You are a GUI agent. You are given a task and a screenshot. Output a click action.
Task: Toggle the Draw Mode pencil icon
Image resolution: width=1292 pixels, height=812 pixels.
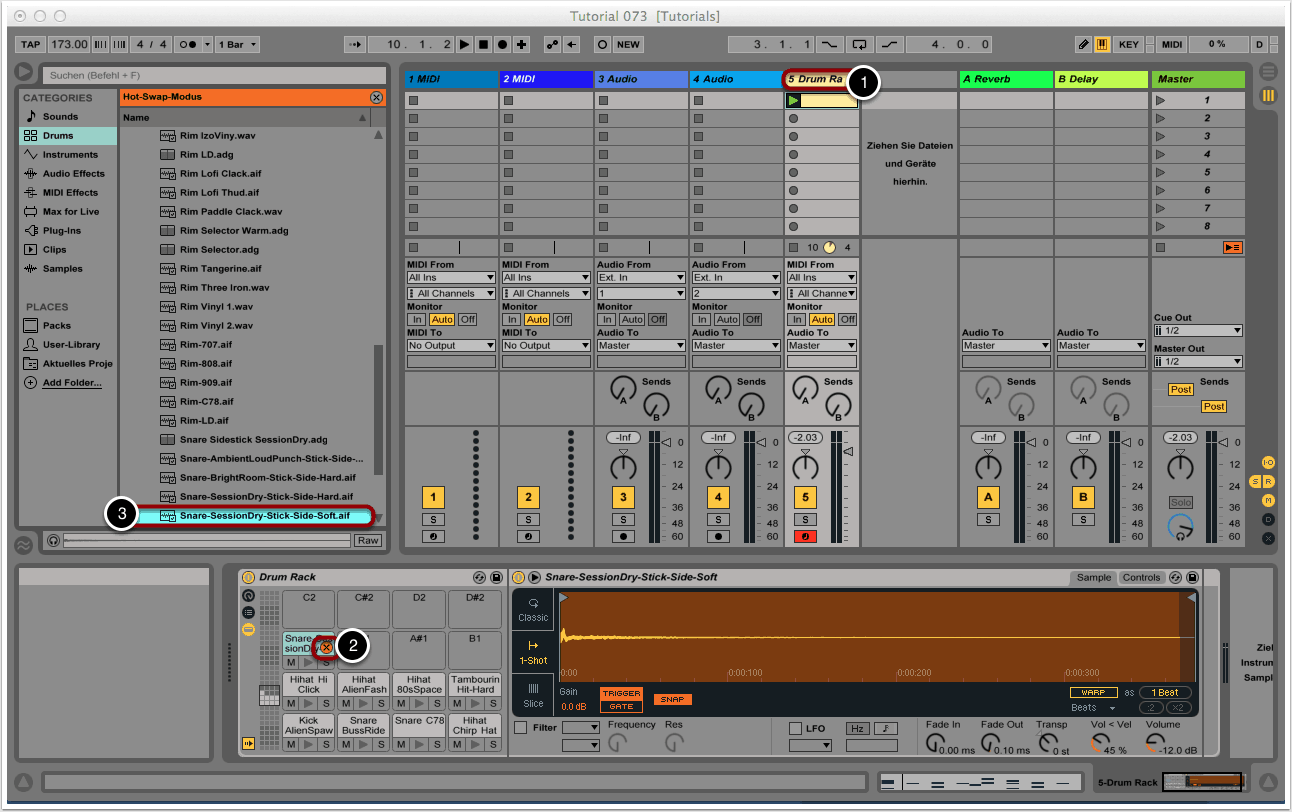[x=1083, y=45]
